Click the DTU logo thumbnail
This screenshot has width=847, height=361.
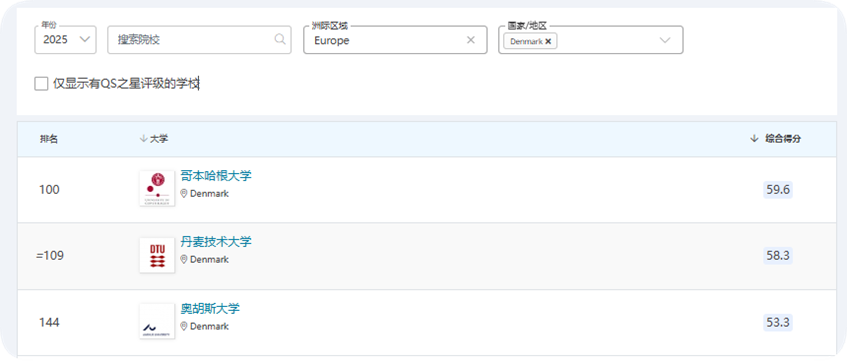click(x=157, y=255)
